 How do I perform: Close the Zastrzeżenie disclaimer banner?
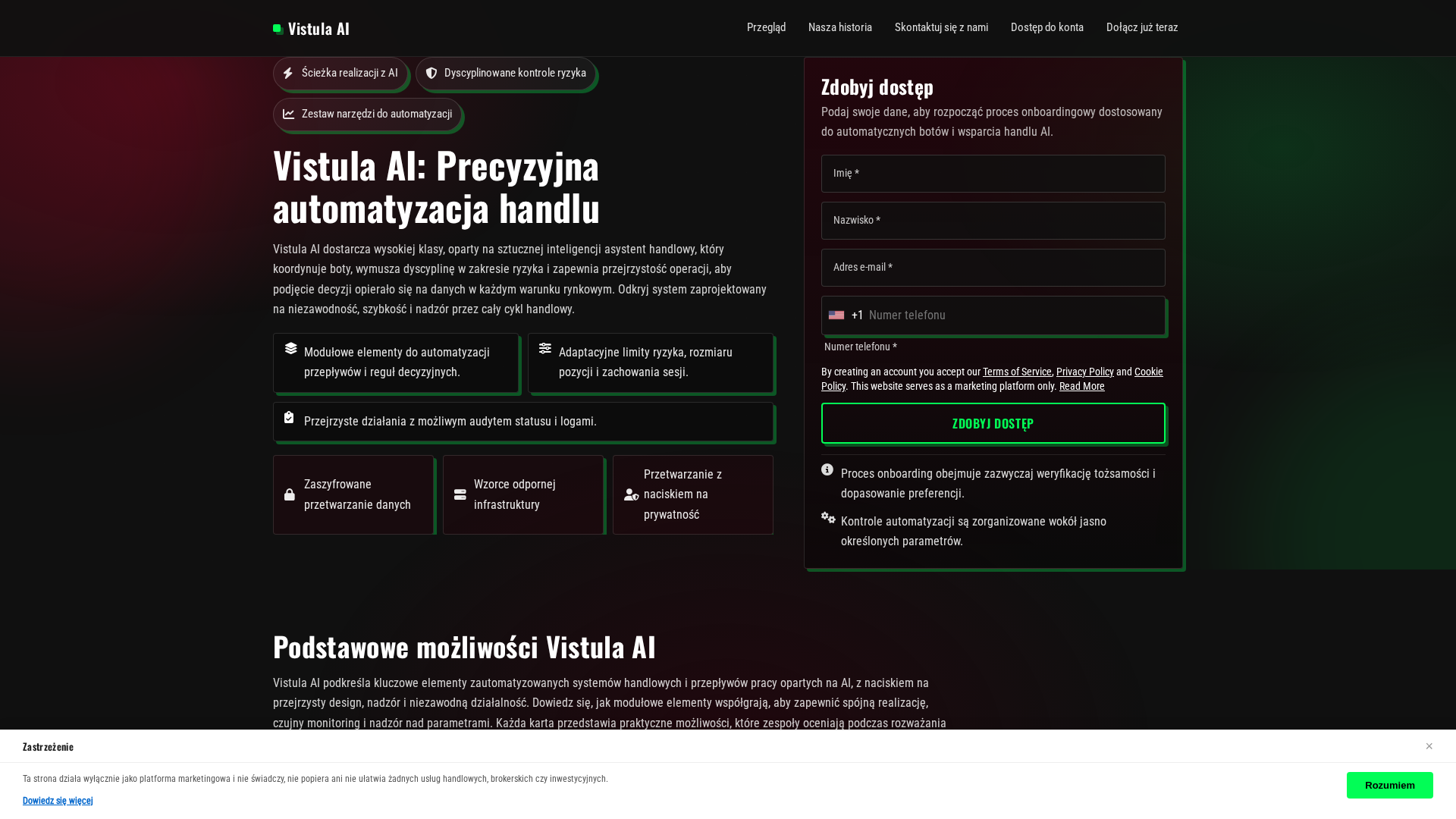click(1429, 746)
